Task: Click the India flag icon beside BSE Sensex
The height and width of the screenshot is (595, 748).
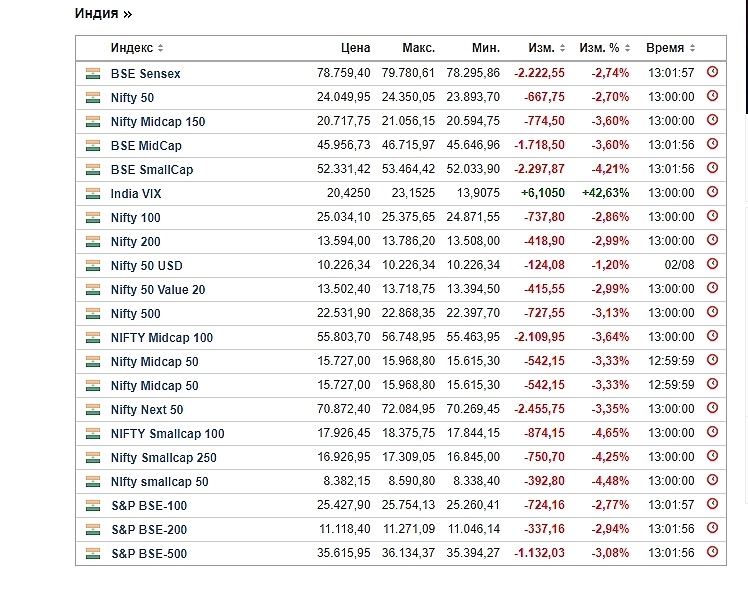Action: click(x=93, y=74)
